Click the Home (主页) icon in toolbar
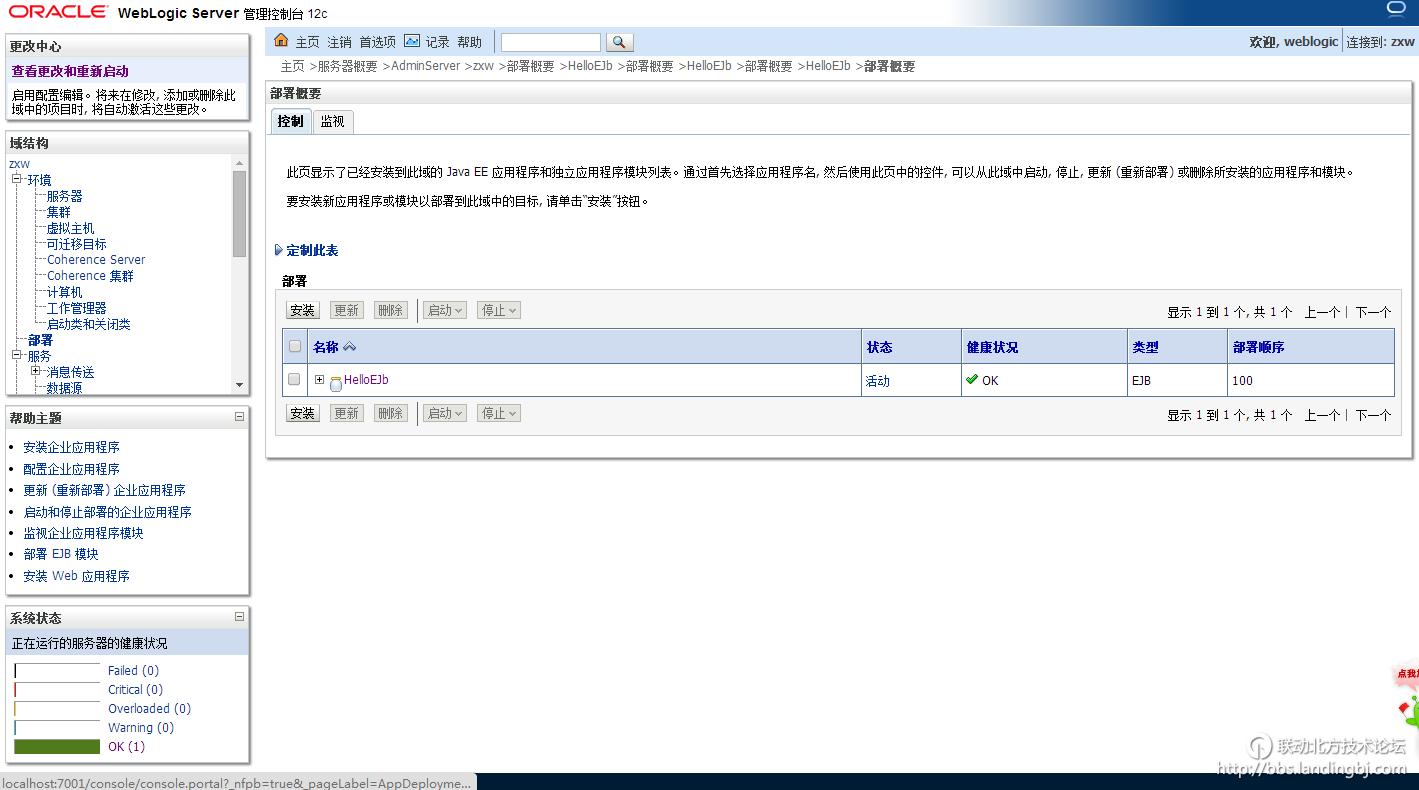 pyautogui.click(x=282, y=41)
